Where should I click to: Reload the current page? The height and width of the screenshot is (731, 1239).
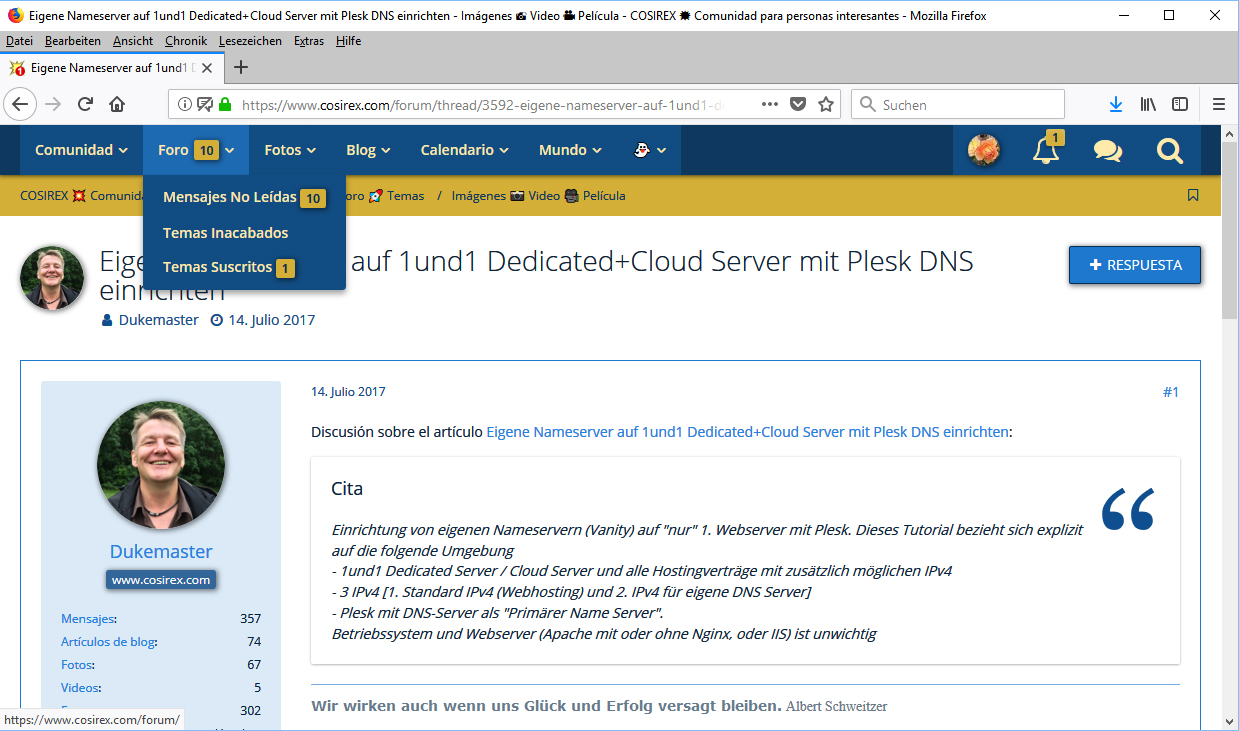86,104
